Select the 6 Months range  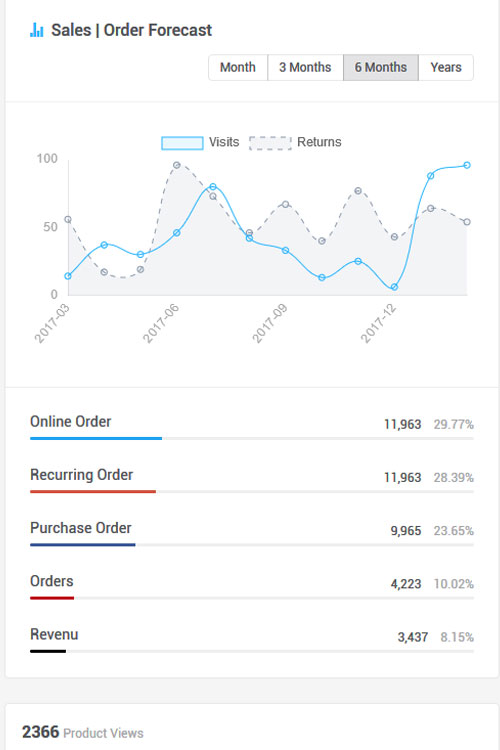coord(381,67)
